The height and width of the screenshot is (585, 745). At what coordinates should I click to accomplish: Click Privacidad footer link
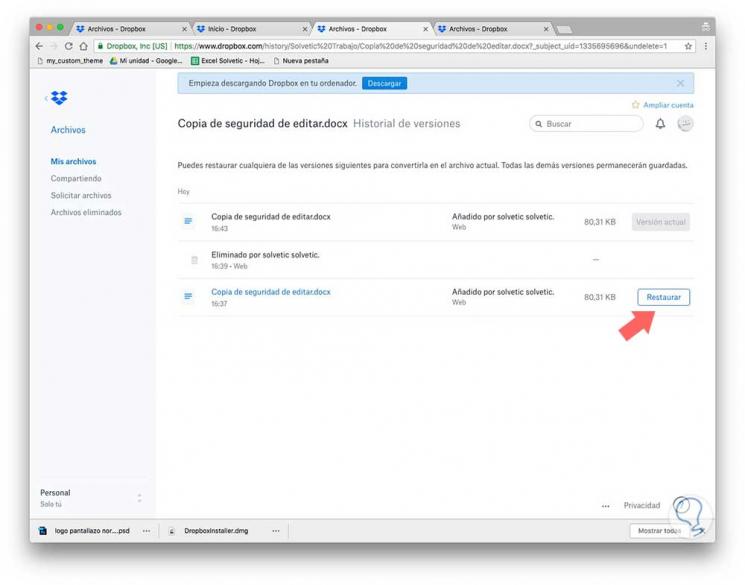(x=641, y=505)
